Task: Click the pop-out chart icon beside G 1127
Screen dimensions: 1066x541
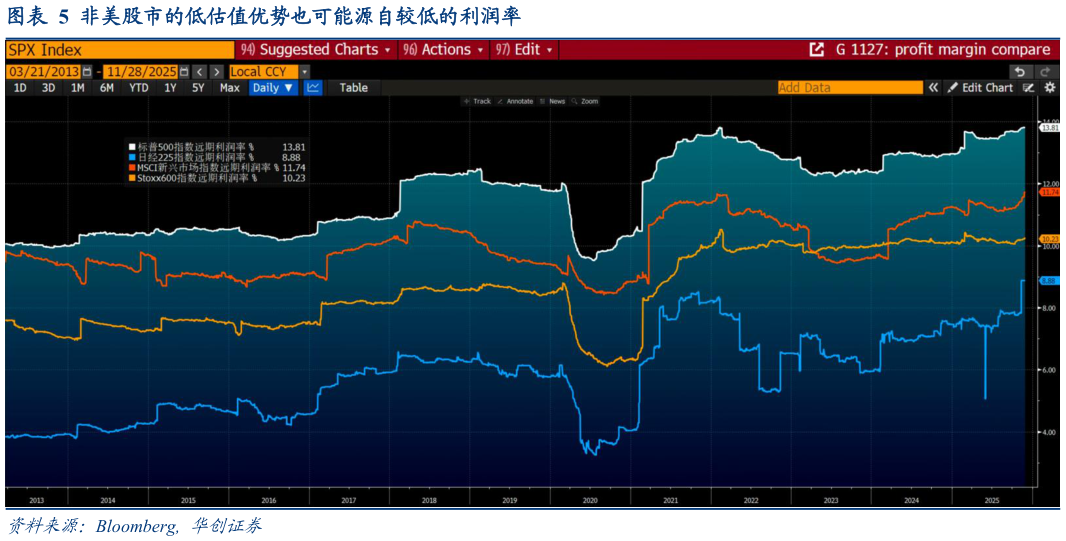Action: pyautogui.click(x=816, y=49)
